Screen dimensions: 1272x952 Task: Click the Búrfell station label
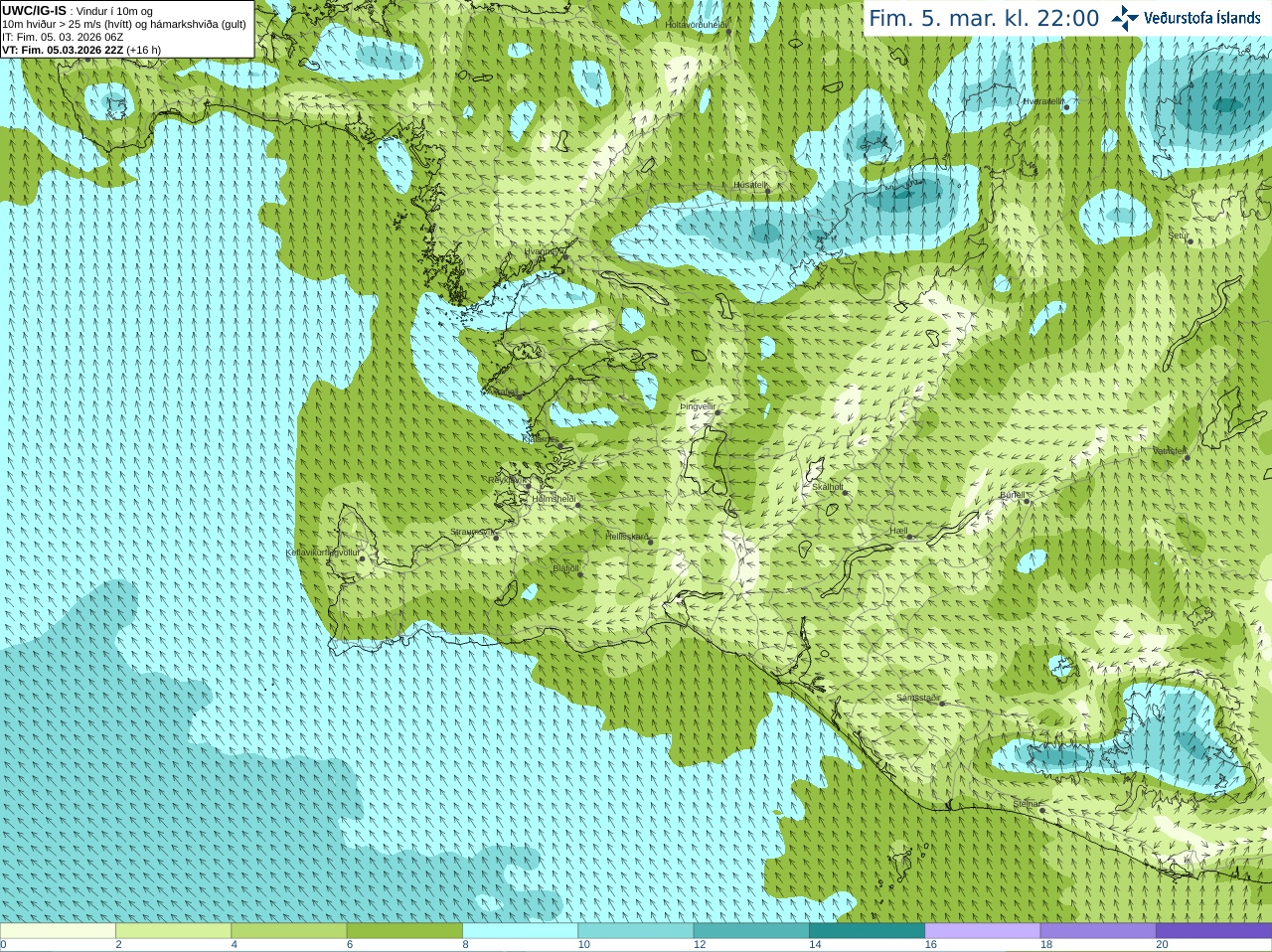(x=1013, y=495)
